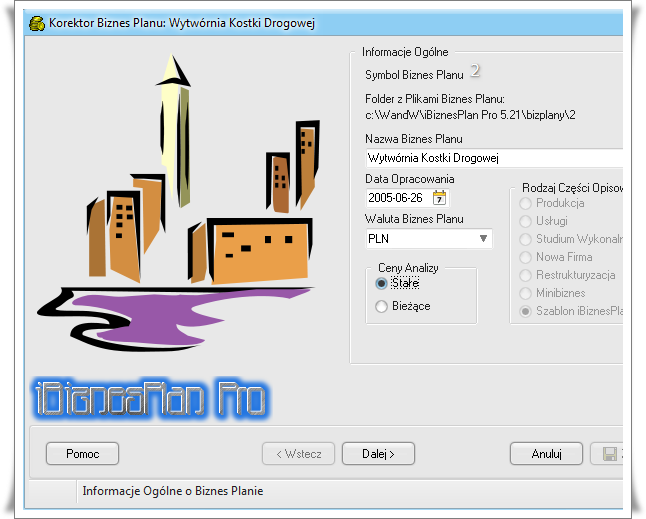Image resolution: width=646 pixels, height=519 pixels.
Task: Select the Studium Wykonalności radio option
Action: pos(526,239)
